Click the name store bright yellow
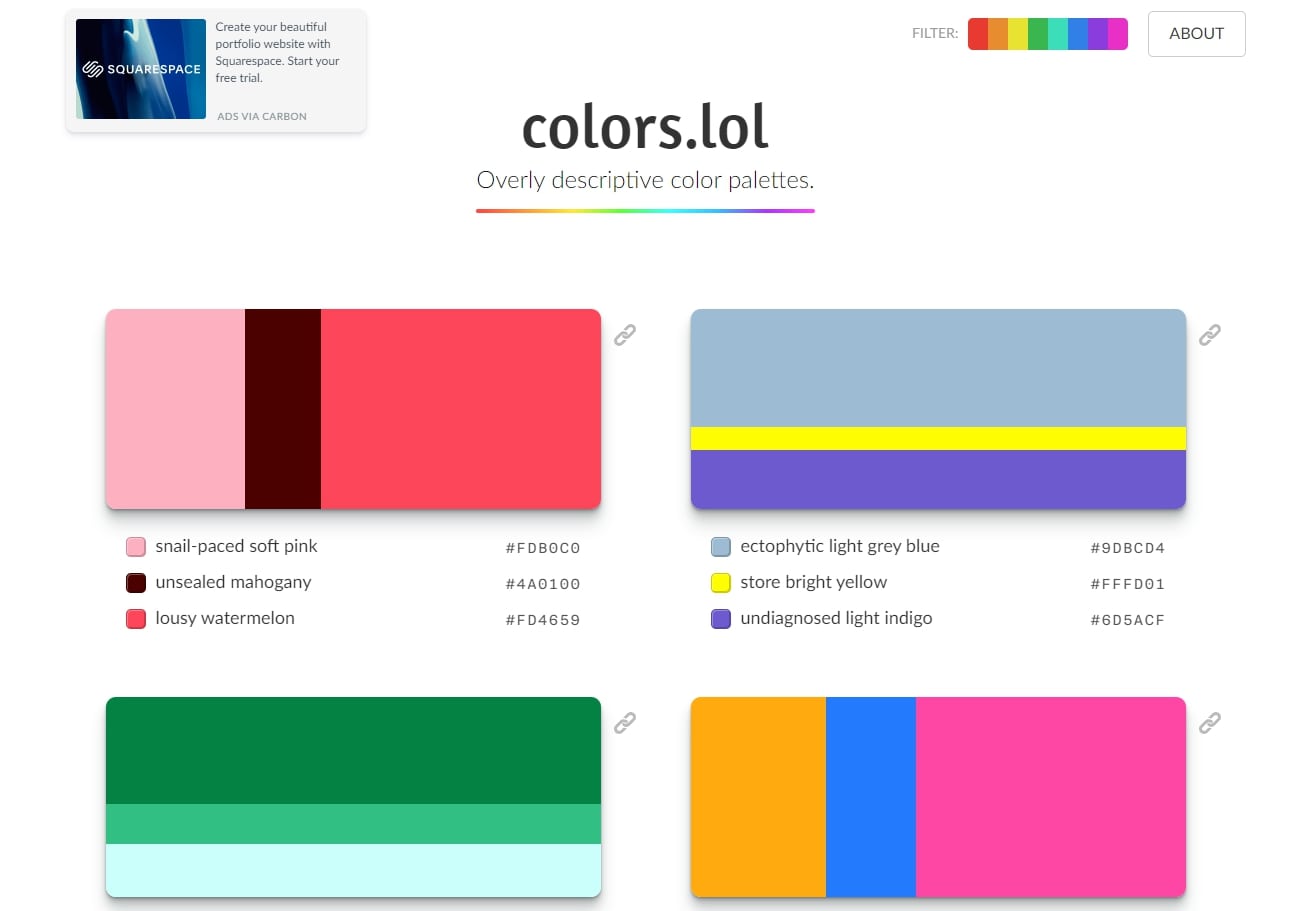Viewport: 1304px width, 911px height. [x=814, y=582]
